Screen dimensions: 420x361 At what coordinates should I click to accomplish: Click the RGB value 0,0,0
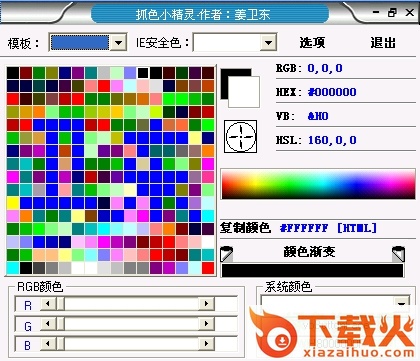point(325,68)
